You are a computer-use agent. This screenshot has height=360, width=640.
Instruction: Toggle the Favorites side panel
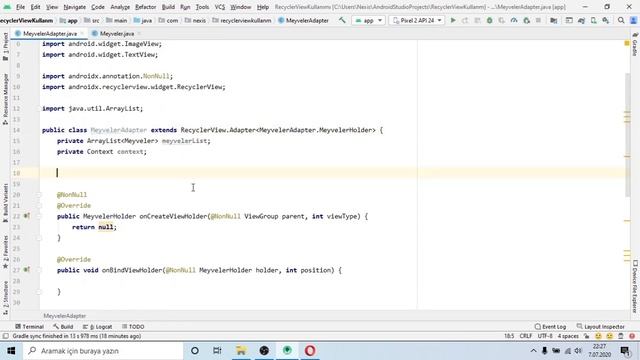tap(5, 252)
